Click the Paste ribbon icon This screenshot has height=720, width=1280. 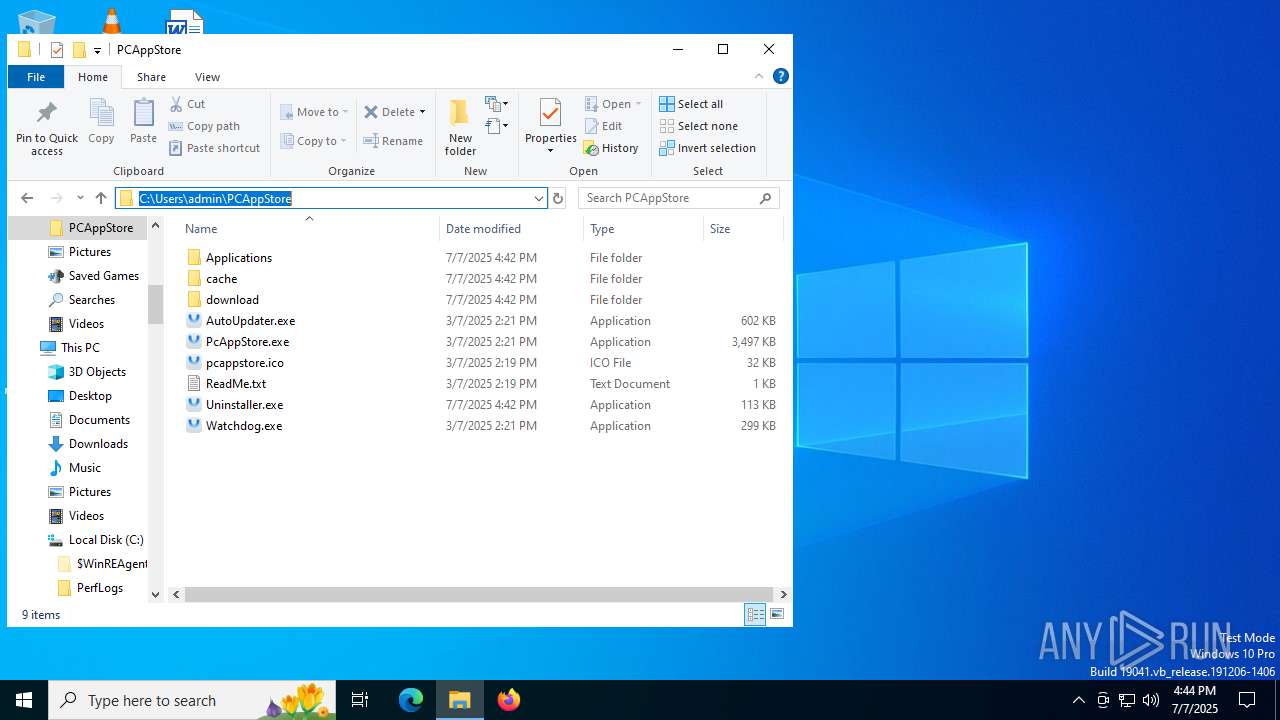(143, 112)
